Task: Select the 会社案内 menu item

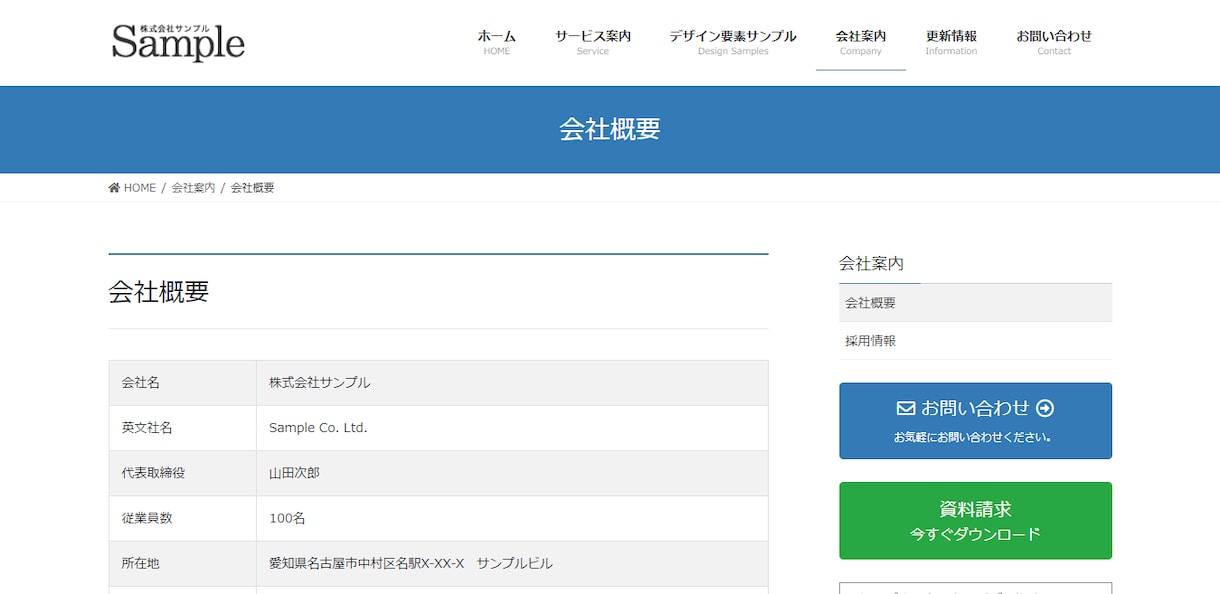Action: 861,42
